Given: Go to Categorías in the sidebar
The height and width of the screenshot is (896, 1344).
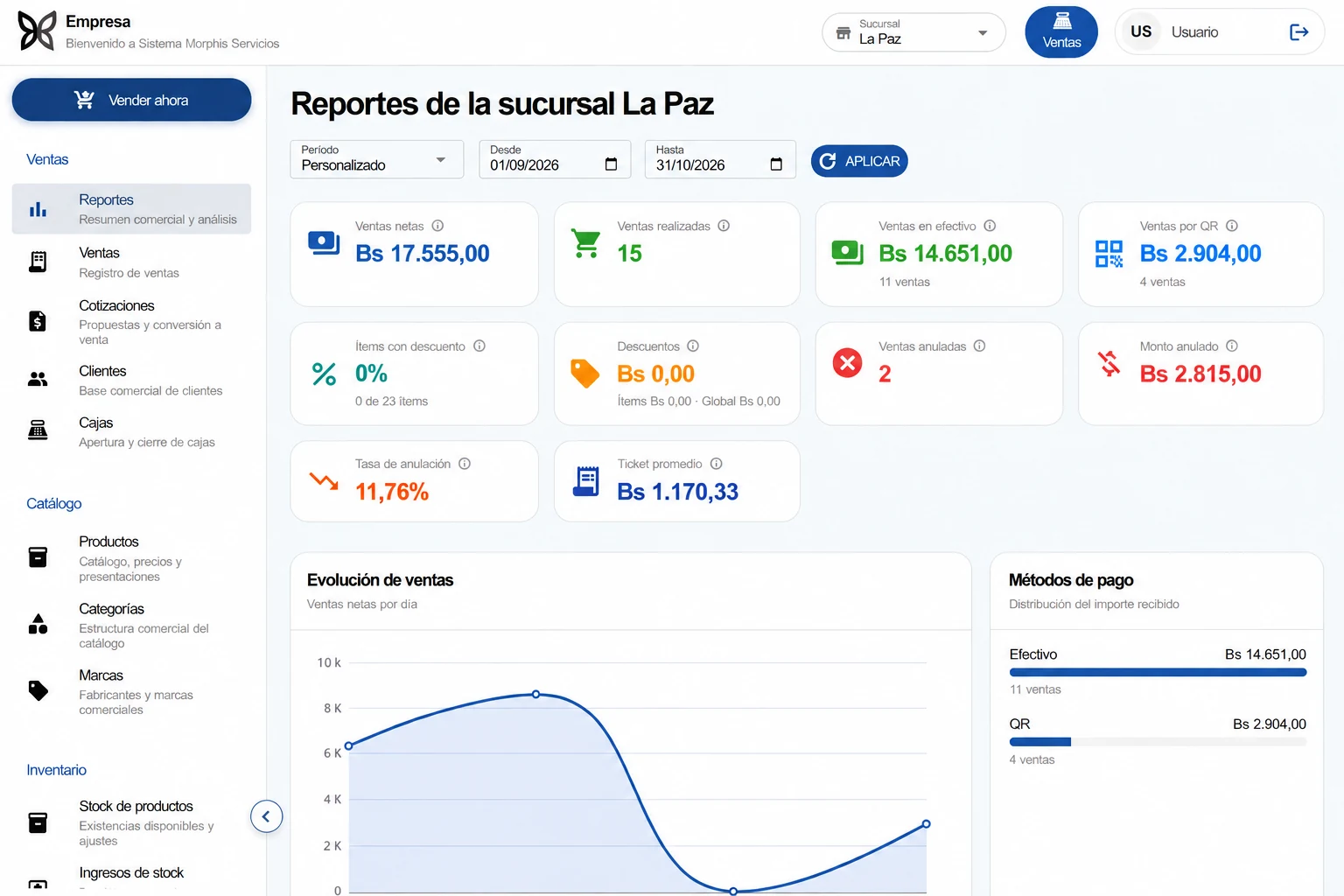Looking at the screenshot, I should [x=131, y=626].
